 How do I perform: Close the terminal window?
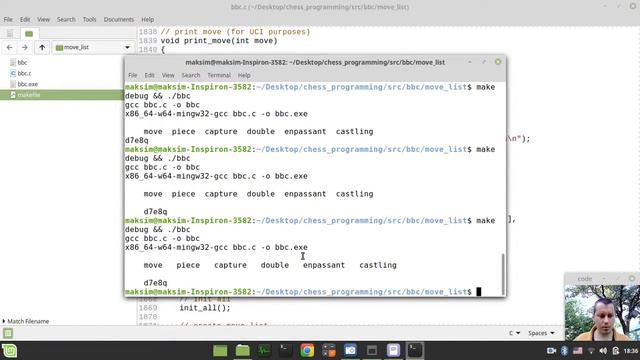(x=498, y=62)
